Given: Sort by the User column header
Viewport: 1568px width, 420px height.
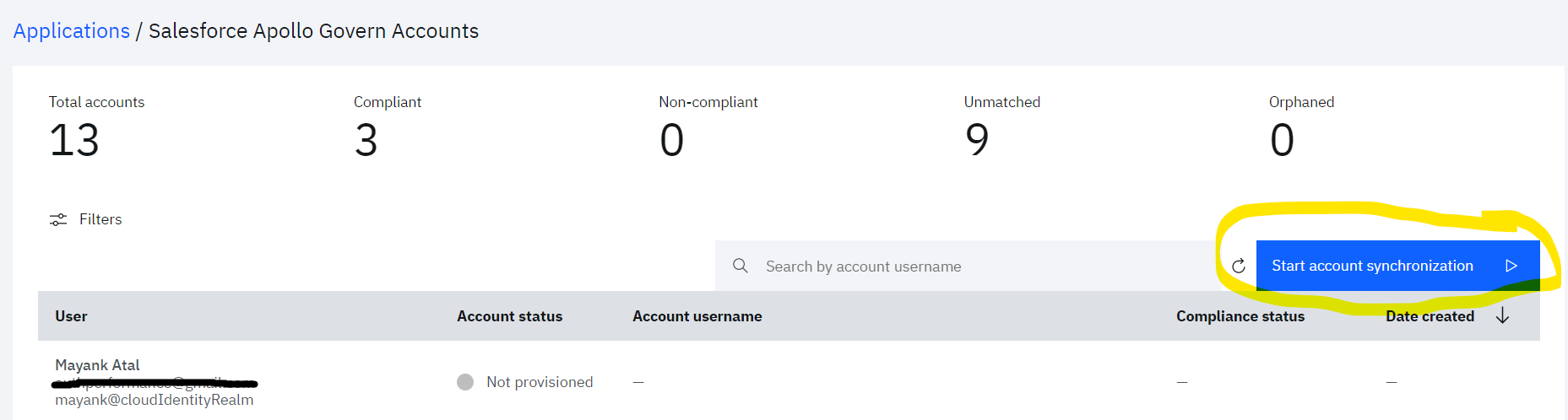Looking at the screenshot, I should (x=72, y=316).
